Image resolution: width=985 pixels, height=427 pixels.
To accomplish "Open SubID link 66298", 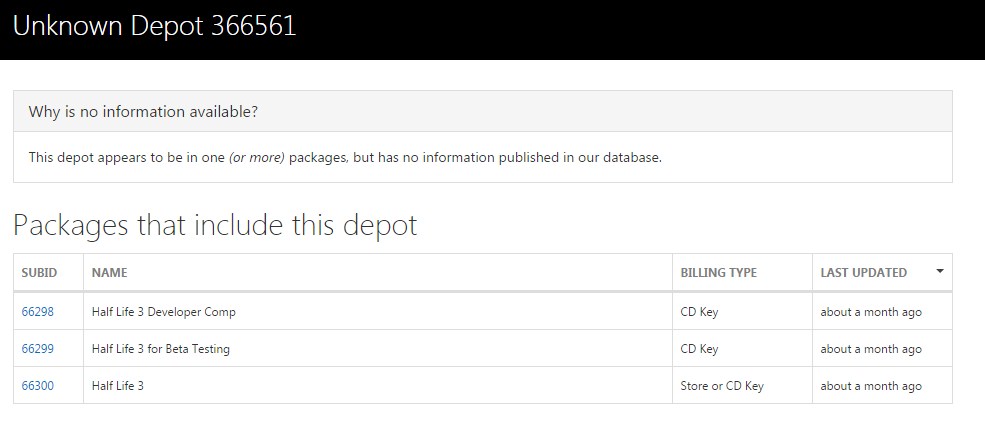I will [x=38, y=311].
